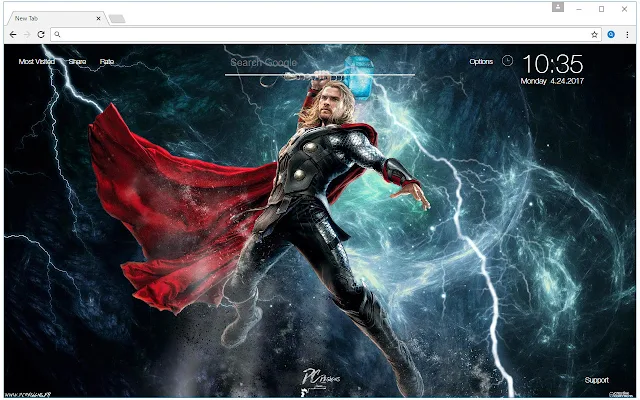640x400 pixels.
Task: Click the Share link
Action: [x=78, y=62]
